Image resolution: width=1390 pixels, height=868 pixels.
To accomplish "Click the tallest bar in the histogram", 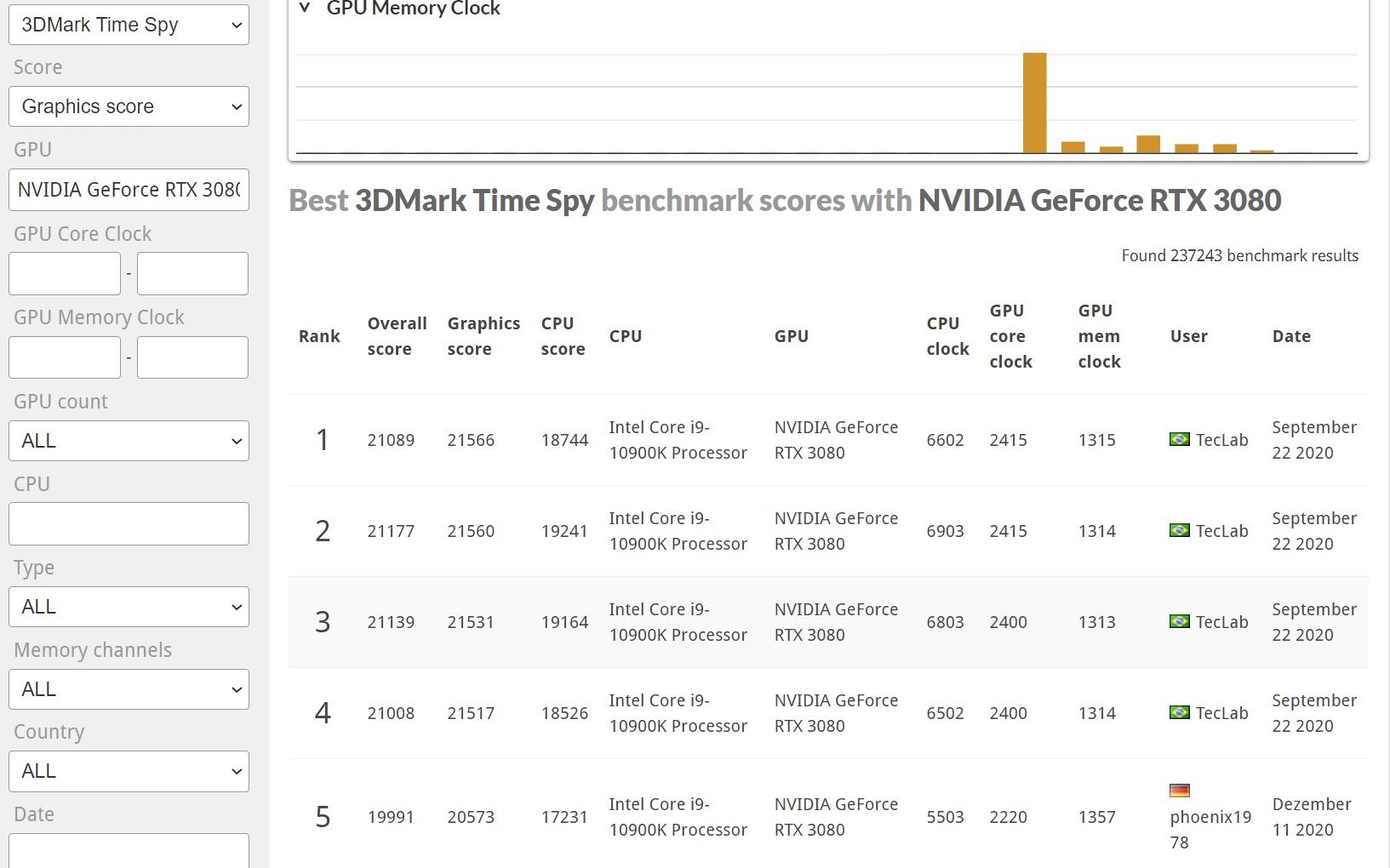I will coord(1034,103).
